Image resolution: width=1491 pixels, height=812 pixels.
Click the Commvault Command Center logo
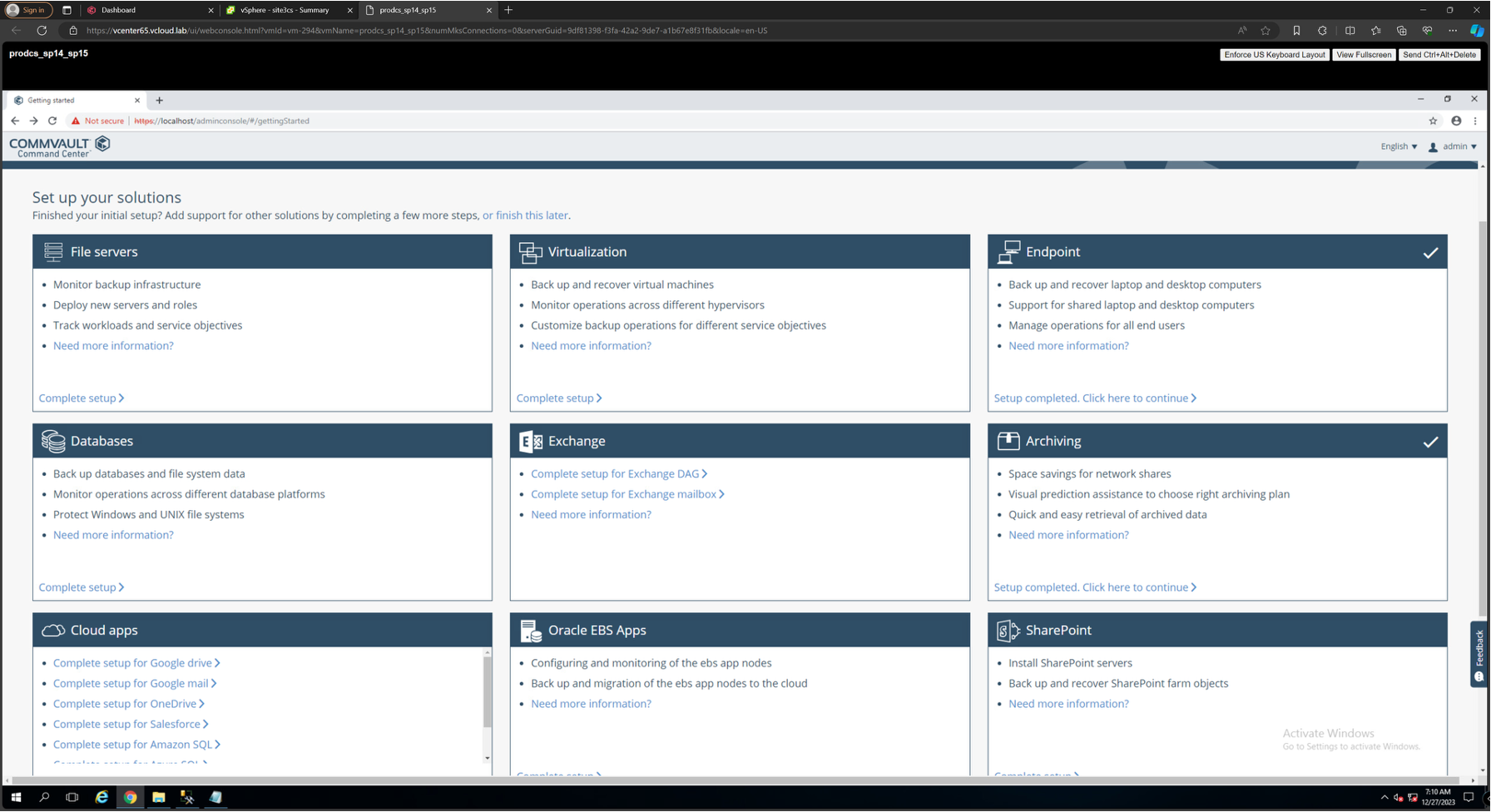click(x=60, y=147)
